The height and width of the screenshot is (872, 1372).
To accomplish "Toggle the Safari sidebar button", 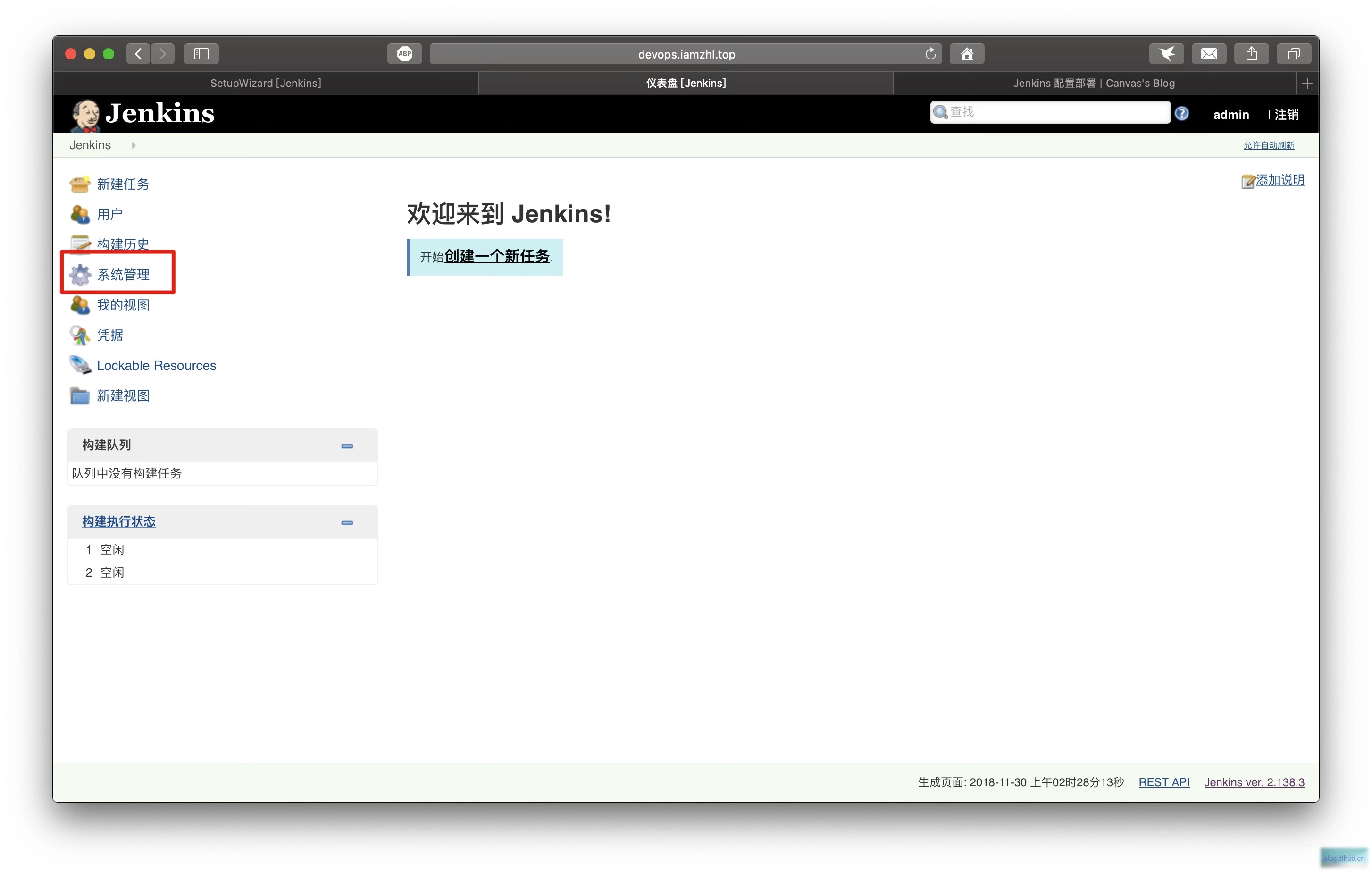I will [201, 54].
